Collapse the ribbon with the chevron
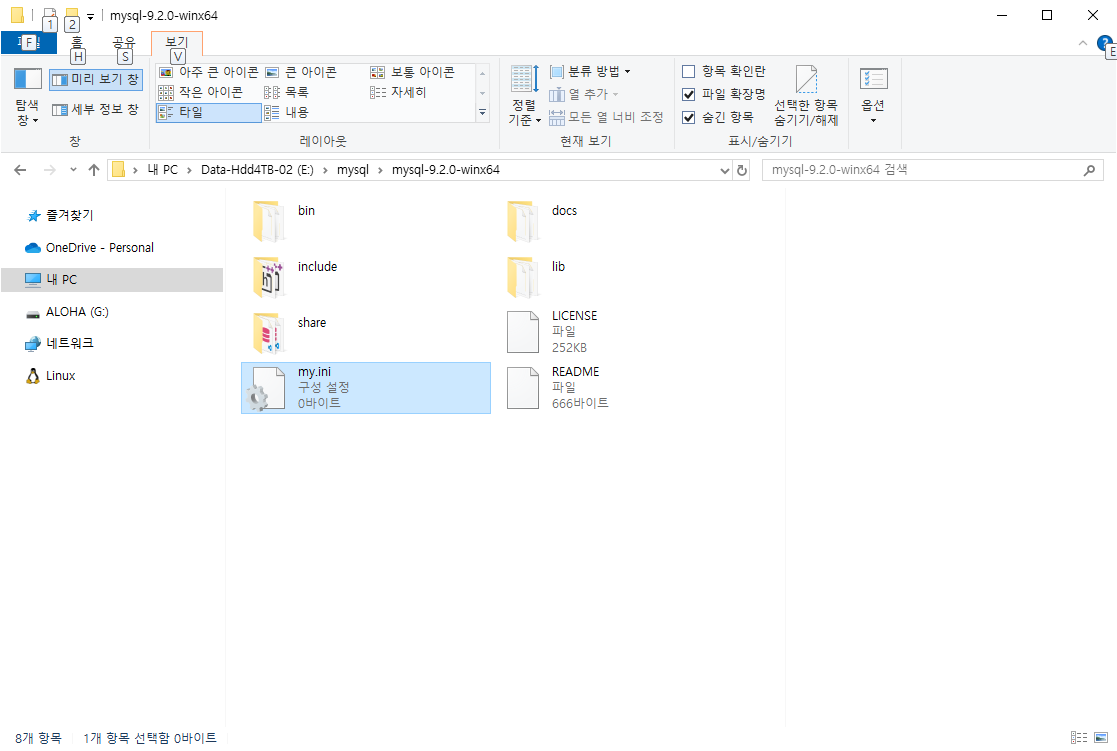The image size is (1117, 751). point(1083,43)
